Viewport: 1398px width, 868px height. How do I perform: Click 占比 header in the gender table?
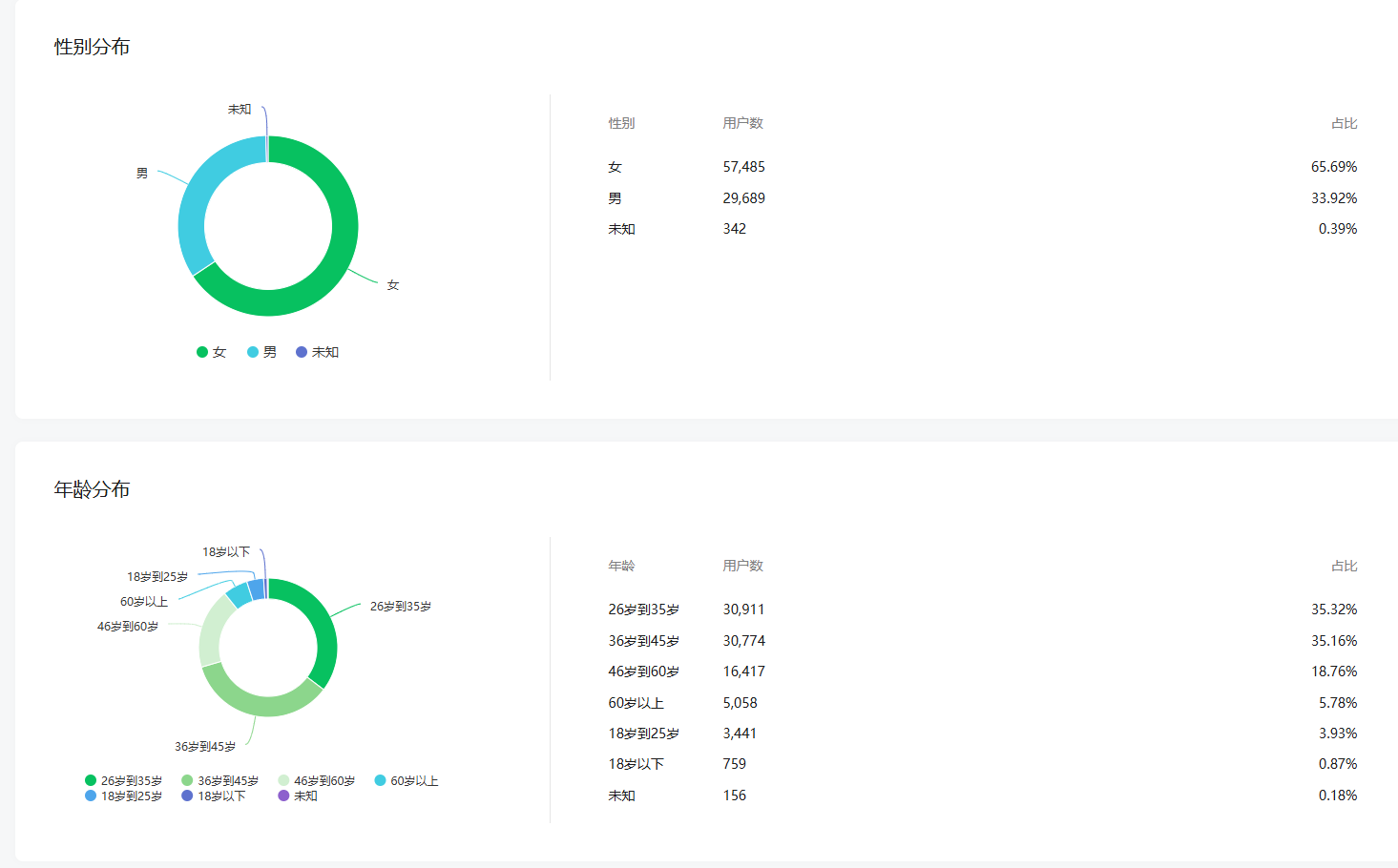(x=1344, y=123)
